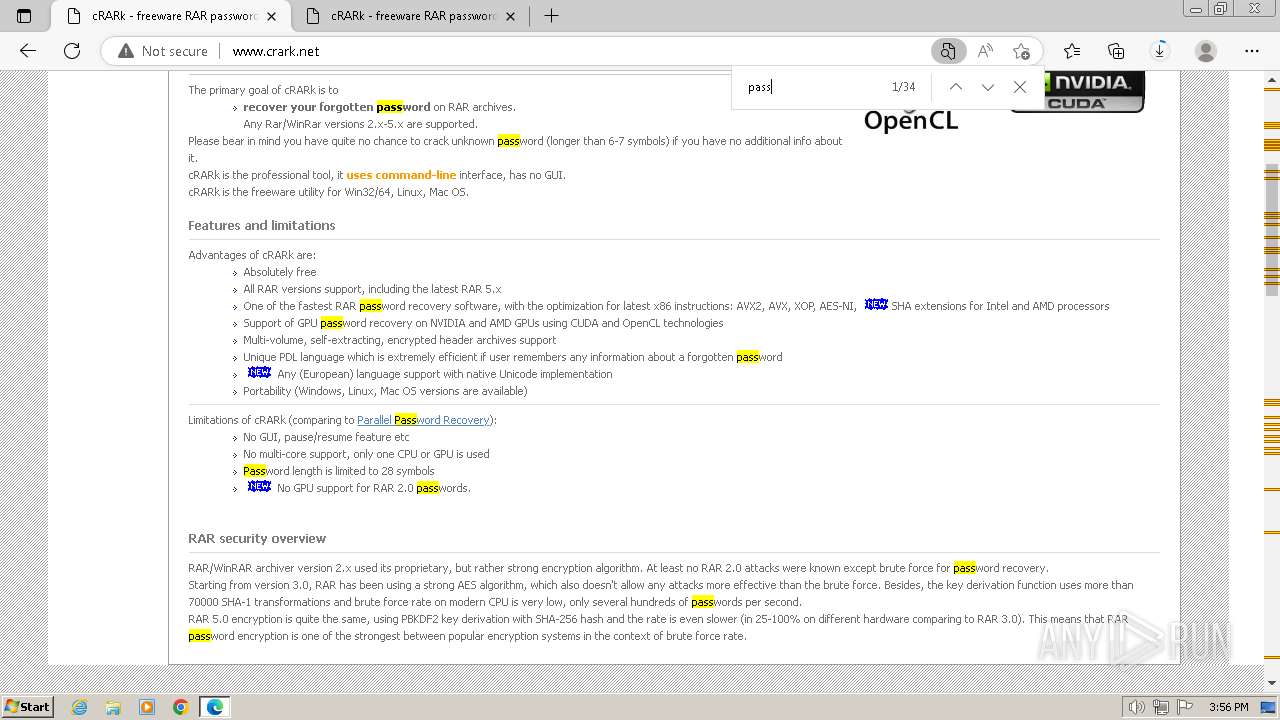Open the Collections icon
Viewport: 1280px width, 720px height.
click(1116, 51)
